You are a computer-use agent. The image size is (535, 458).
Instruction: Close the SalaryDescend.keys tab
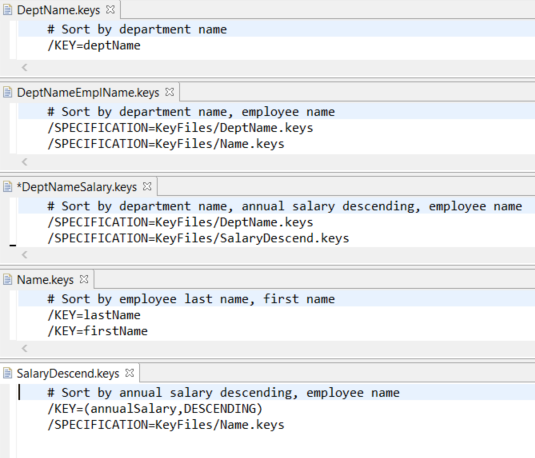click(130, 373)
